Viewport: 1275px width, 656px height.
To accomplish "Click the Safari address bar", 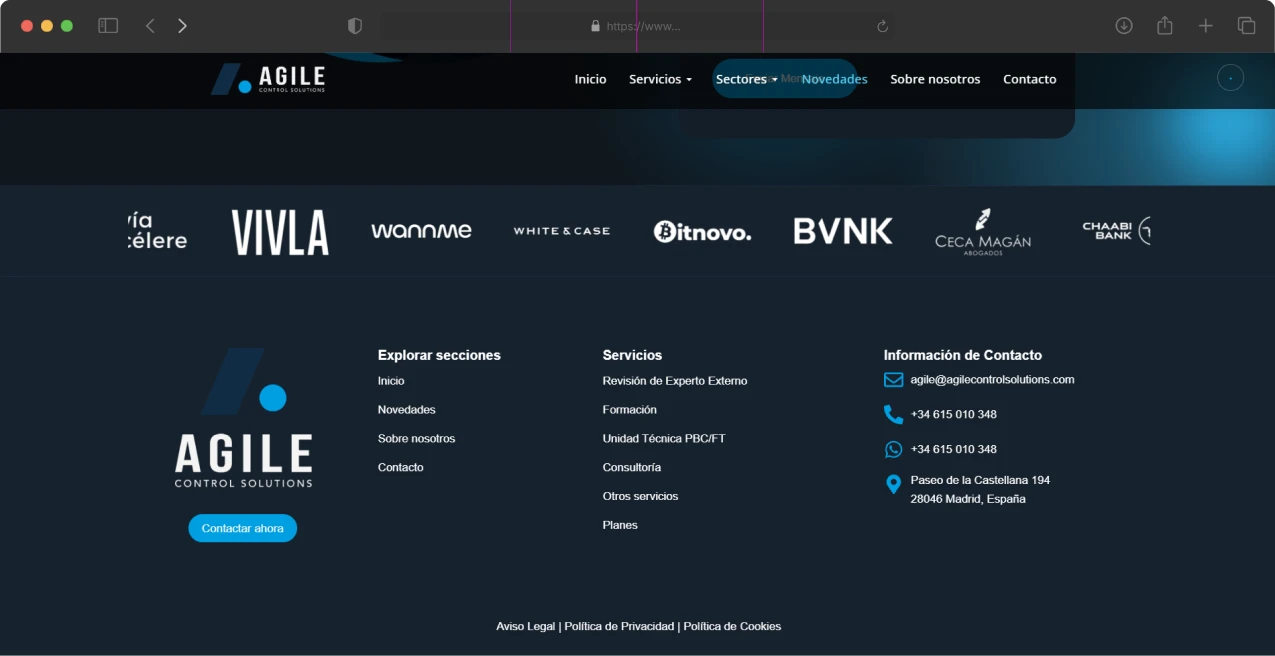I will click(x=640, y=26).
